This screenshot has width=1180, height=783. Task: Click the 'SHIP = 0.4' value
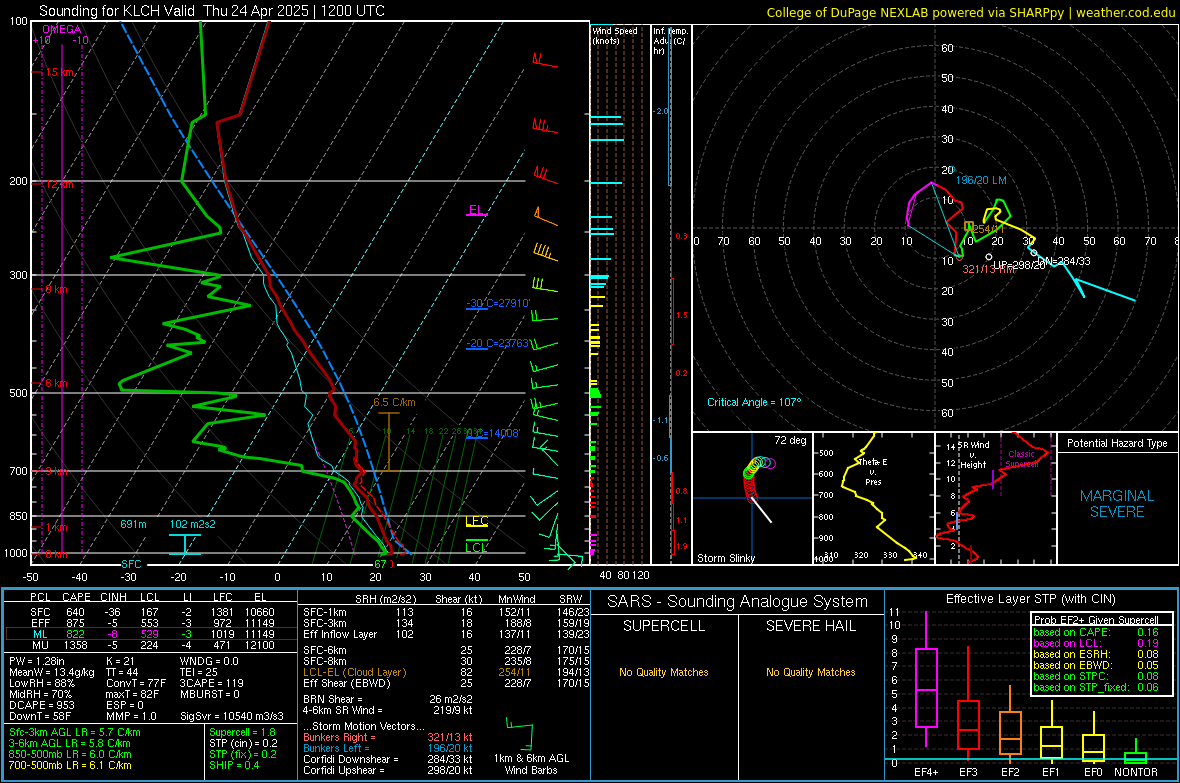tap(234, 765)
